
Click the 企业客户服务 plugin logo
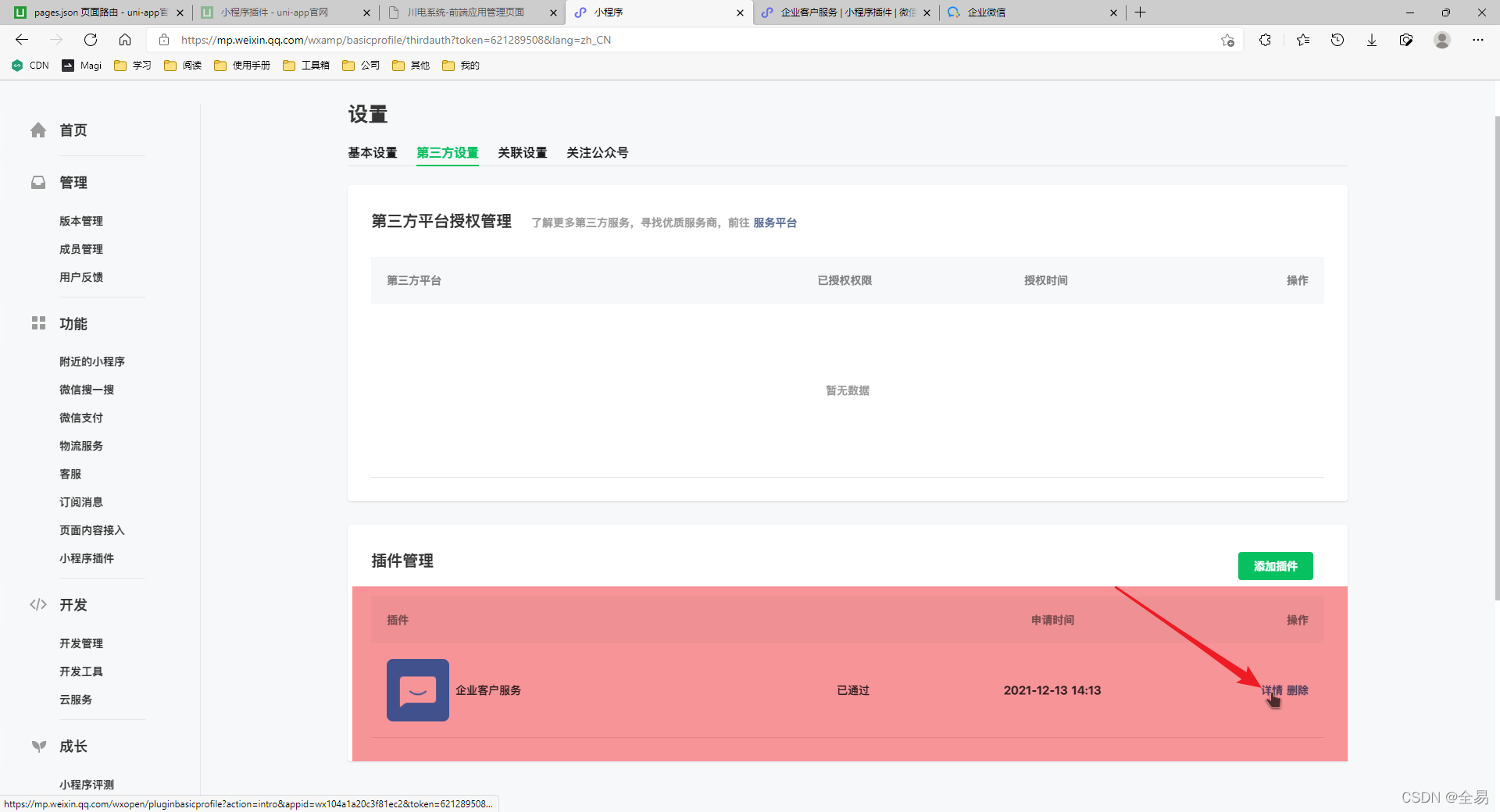point(418,690)
